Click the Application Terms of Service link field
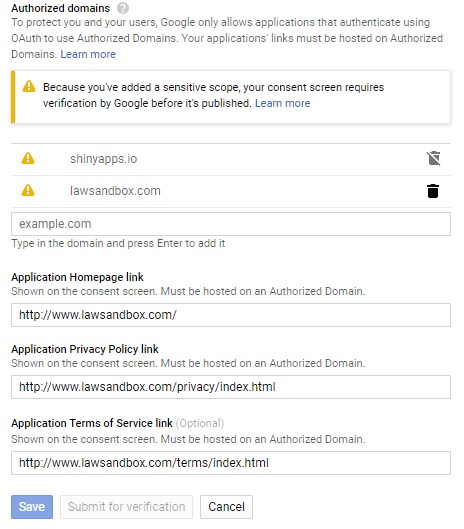This screenshot has height=529, width=464. (x=231, y=463)
